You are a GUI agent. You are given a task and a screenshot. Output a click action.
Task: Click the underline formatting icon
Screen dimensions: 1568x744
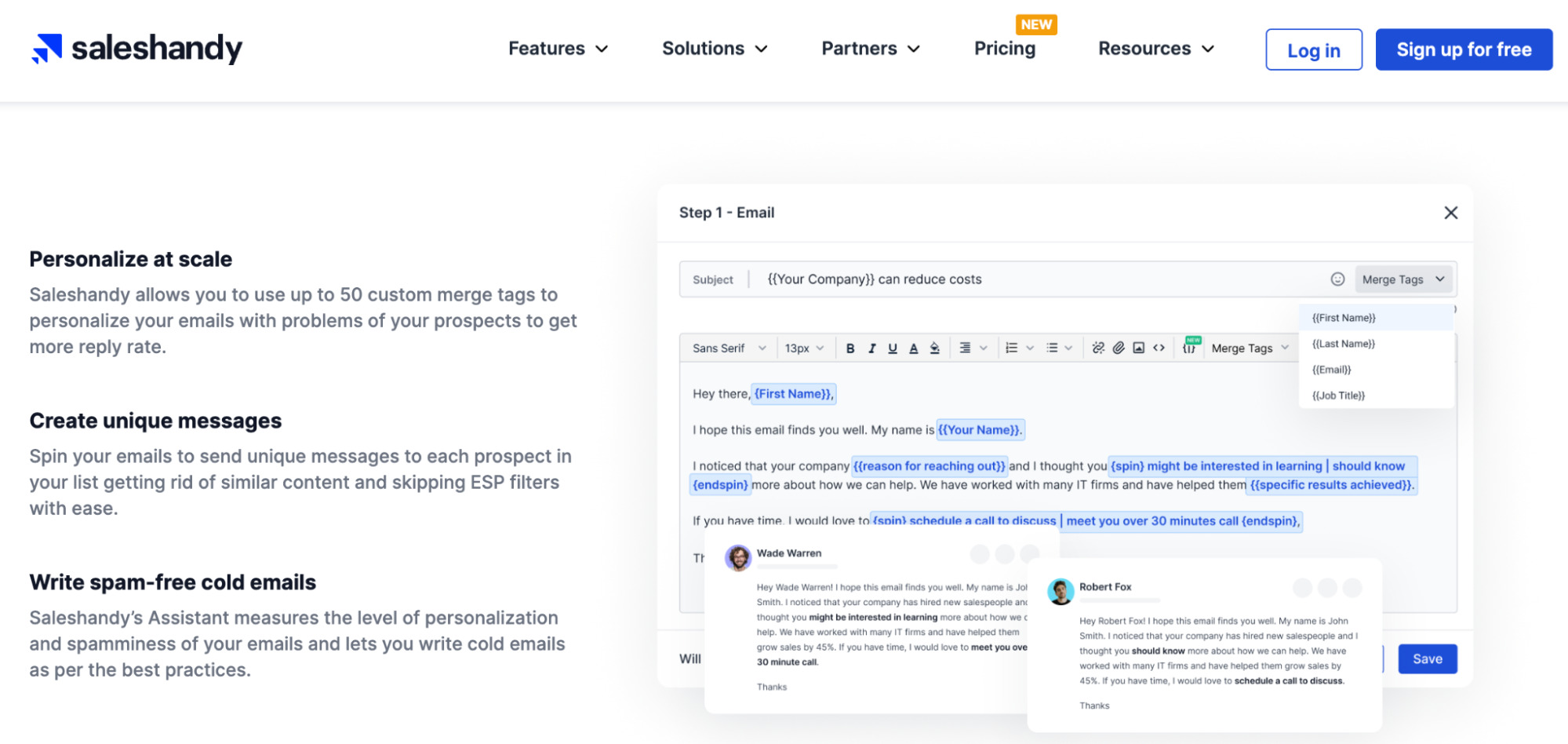coord(893,348)
